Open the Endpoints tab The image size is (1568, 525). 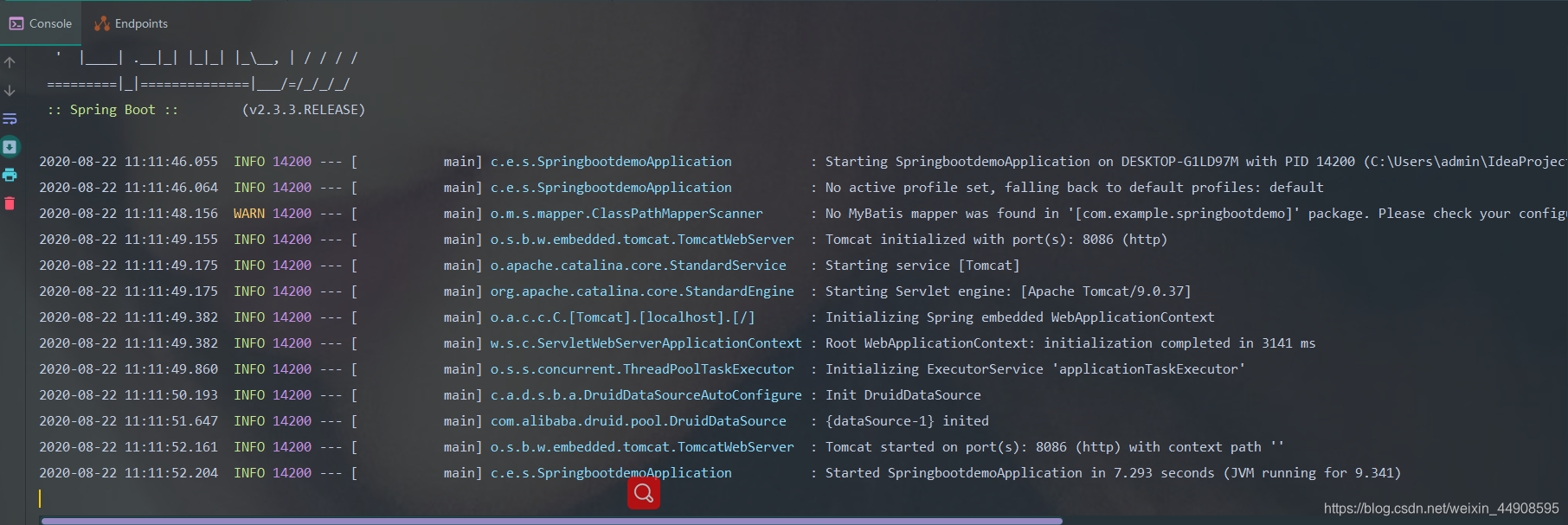(x=132, y=23)
